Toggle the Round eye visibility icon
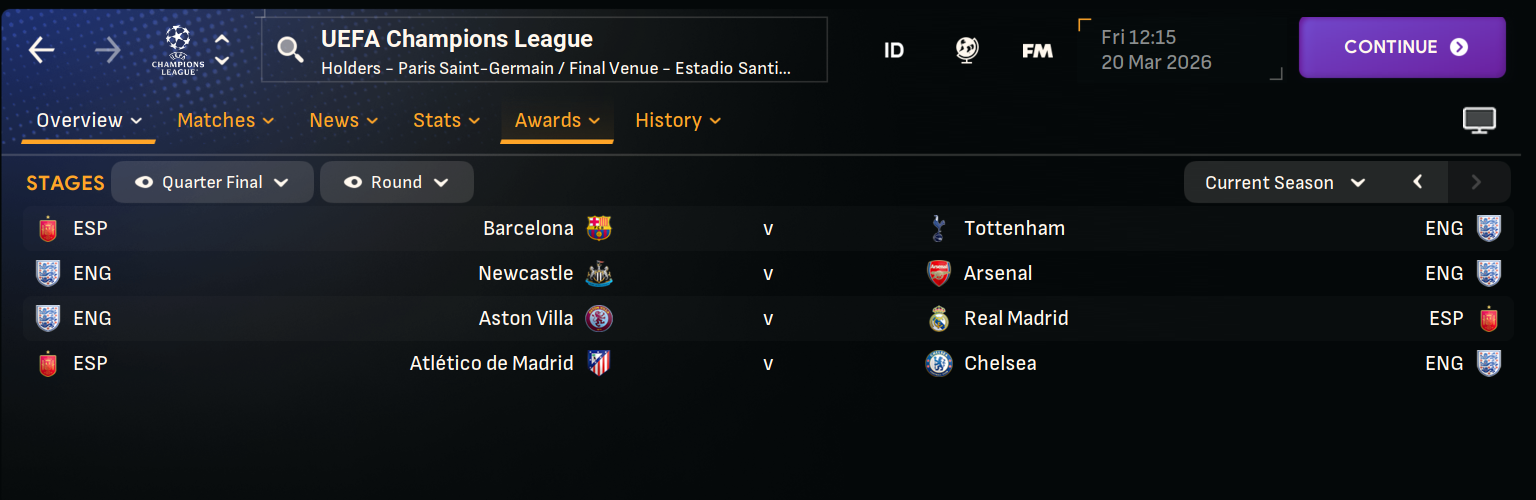The height and width of the screenshot is (500, 1536). [353, 183]
